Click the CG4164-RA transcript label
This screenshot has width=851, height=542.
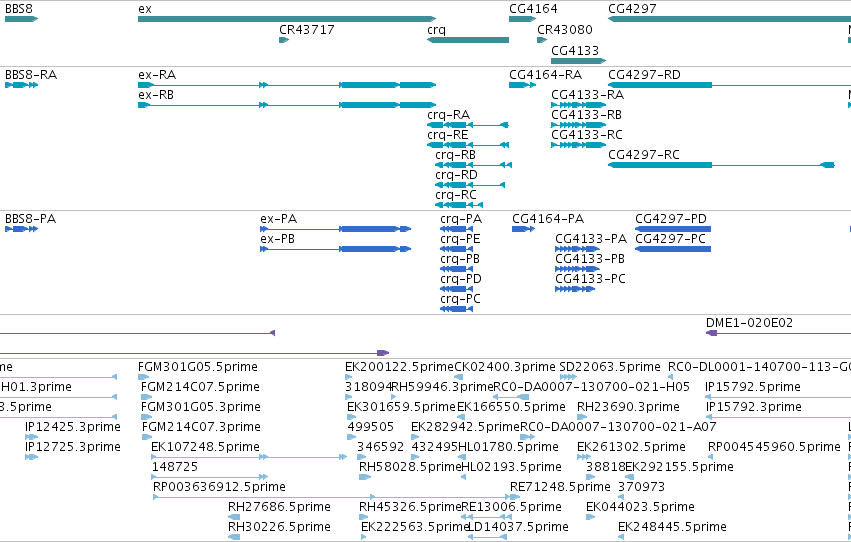[545, 75]
